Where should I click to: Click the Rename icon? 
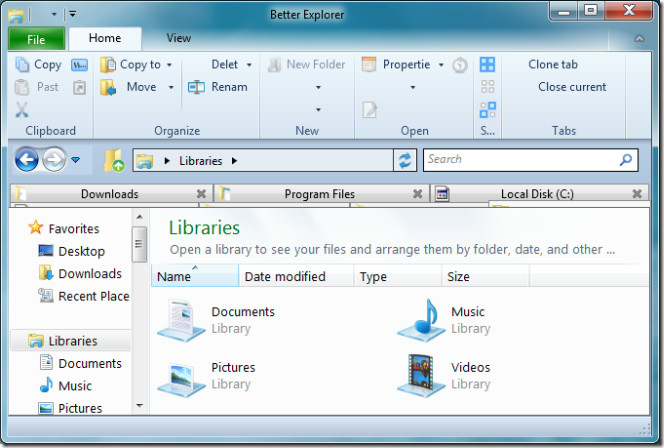click(196, 87)
